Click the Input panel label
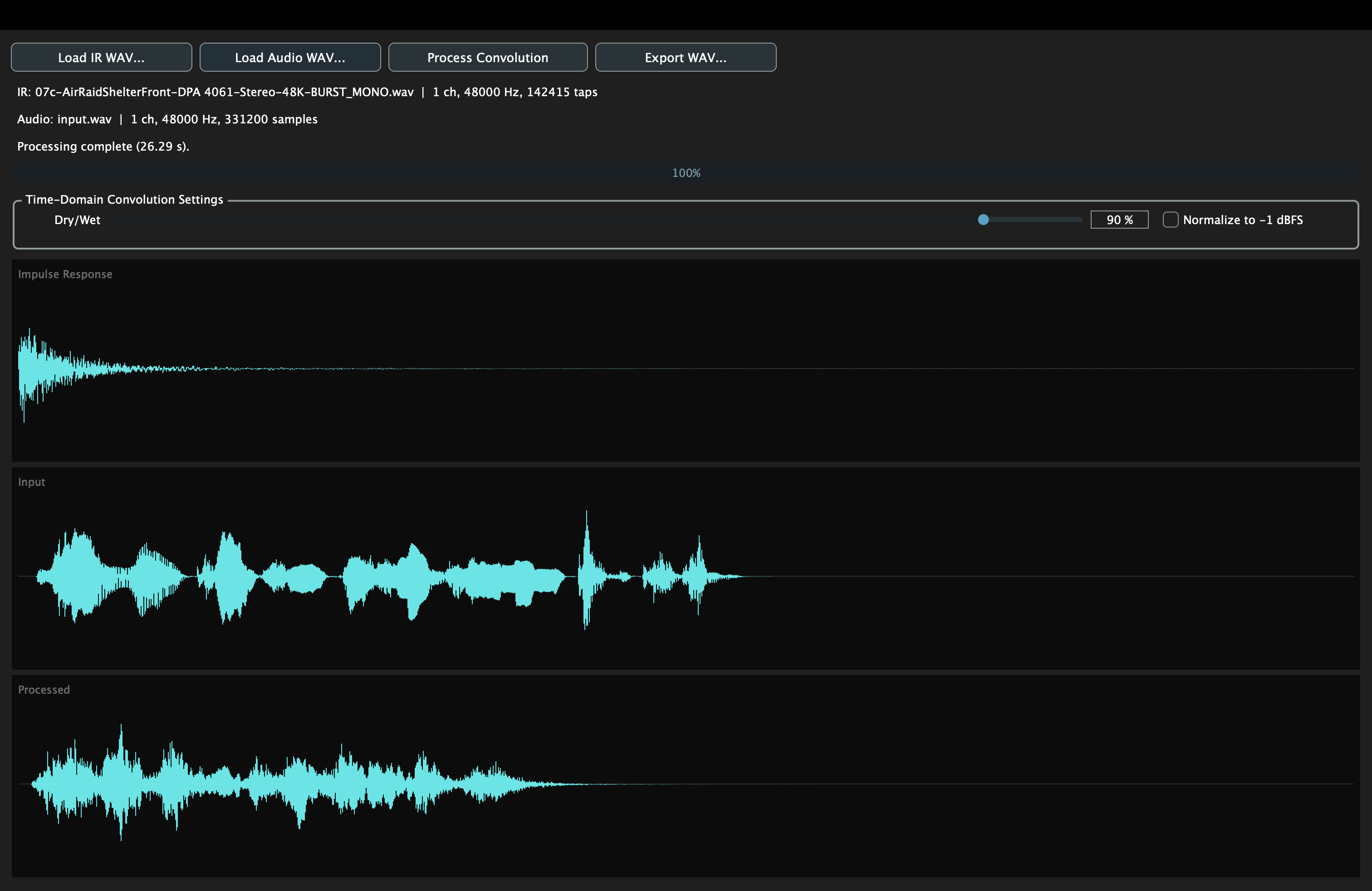 point(31,482)
